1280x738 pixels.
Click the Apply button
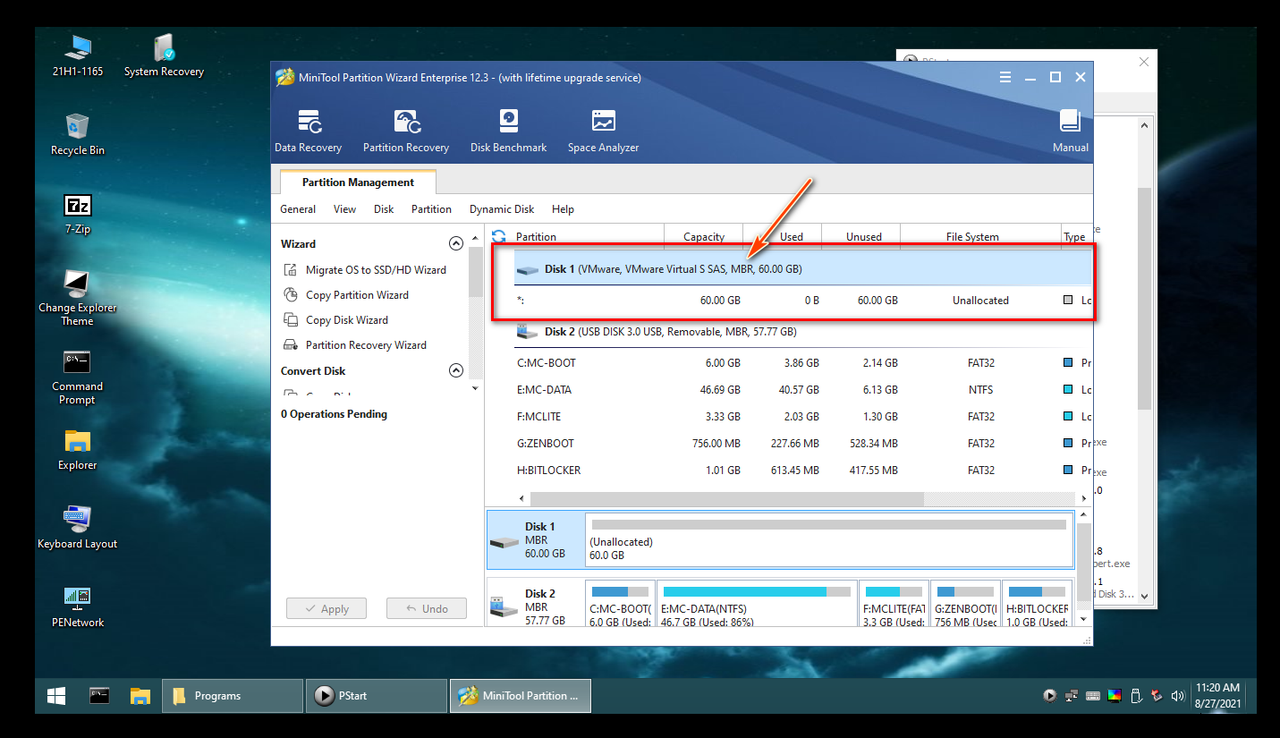(326, 608)
